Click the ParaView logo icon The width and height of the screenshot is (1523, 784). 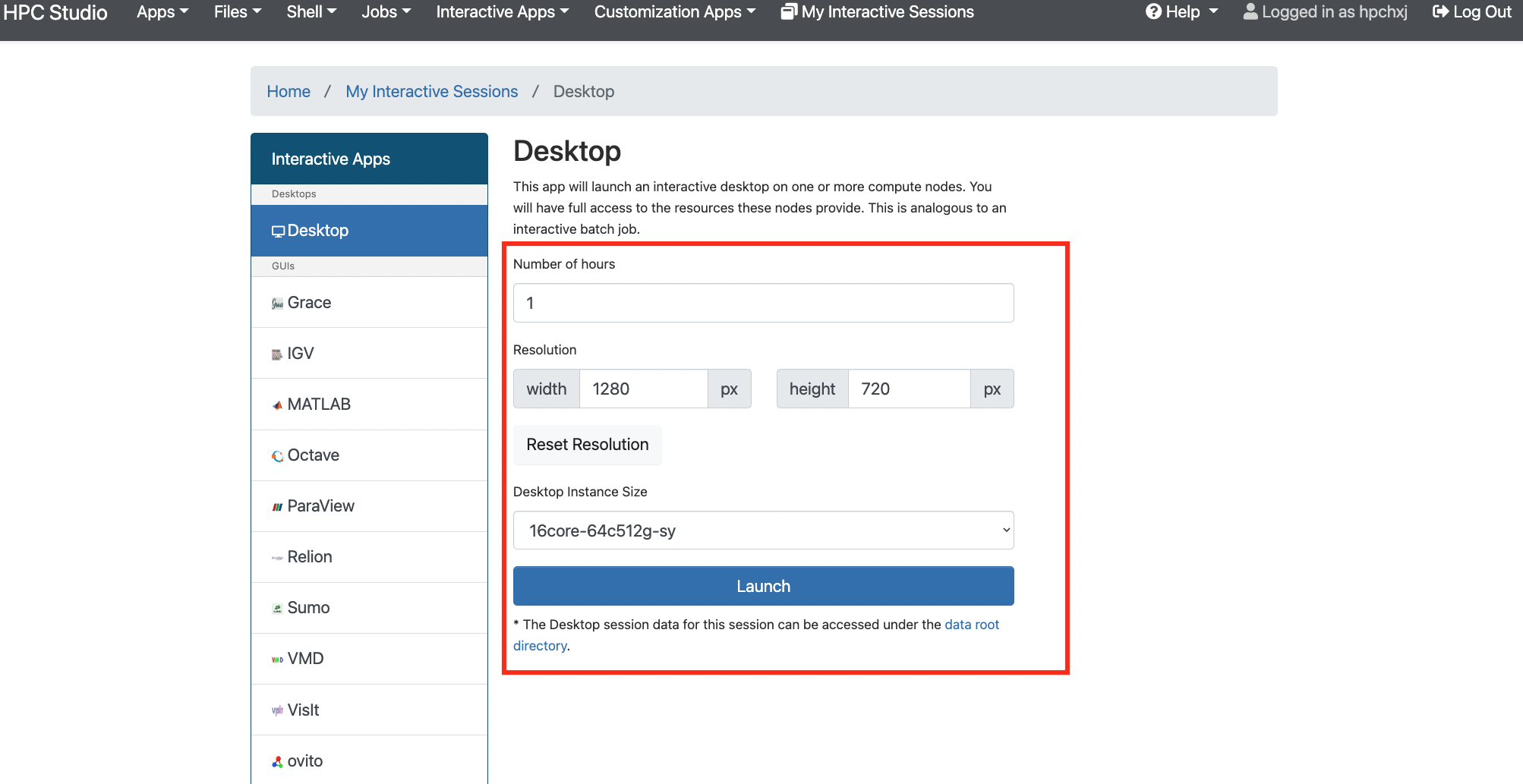(x=277, y=507)
